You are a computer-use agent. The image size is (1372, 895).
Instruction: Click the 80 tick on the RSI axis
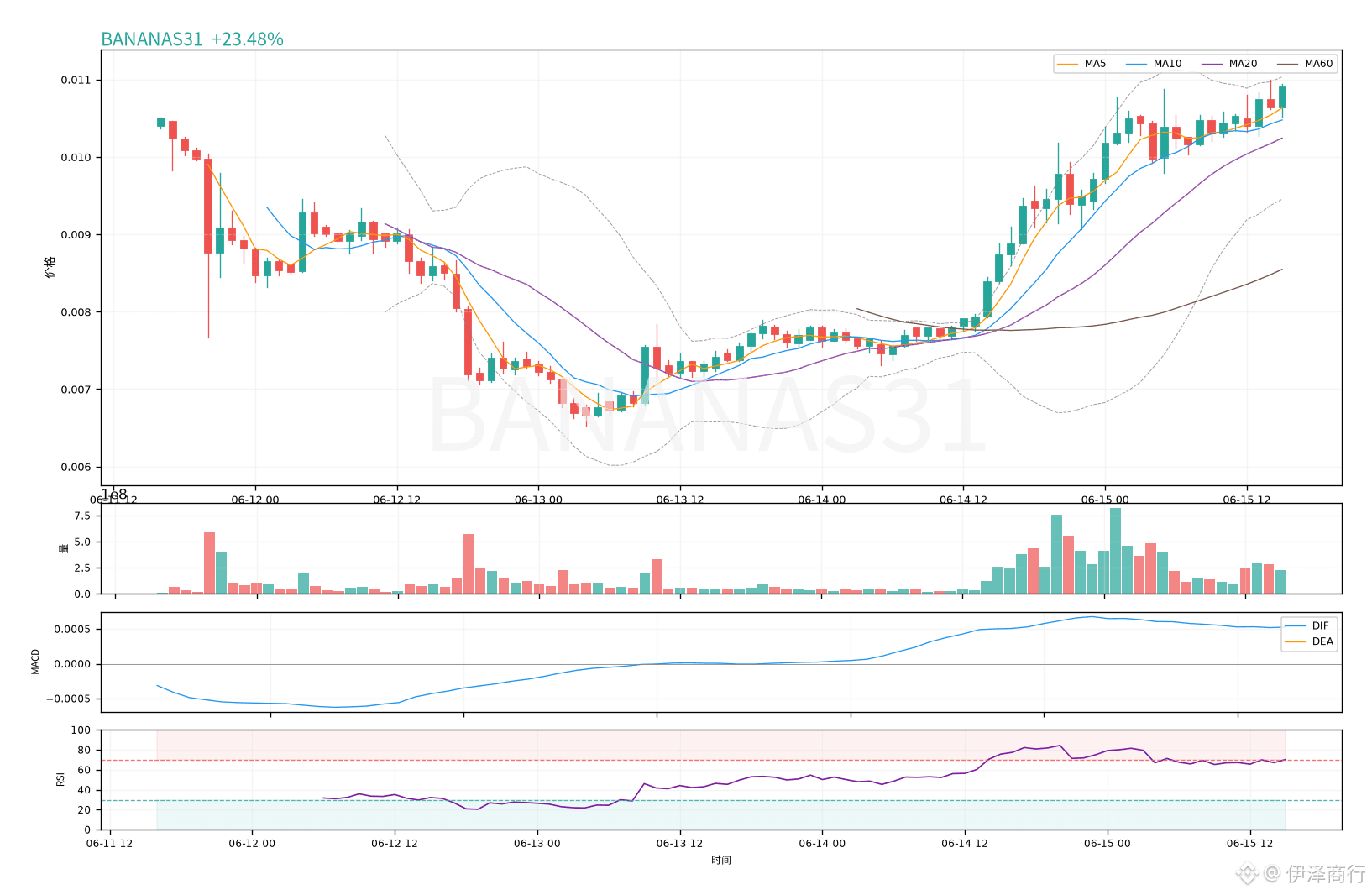pyautogui.click(x=85, y=751)
